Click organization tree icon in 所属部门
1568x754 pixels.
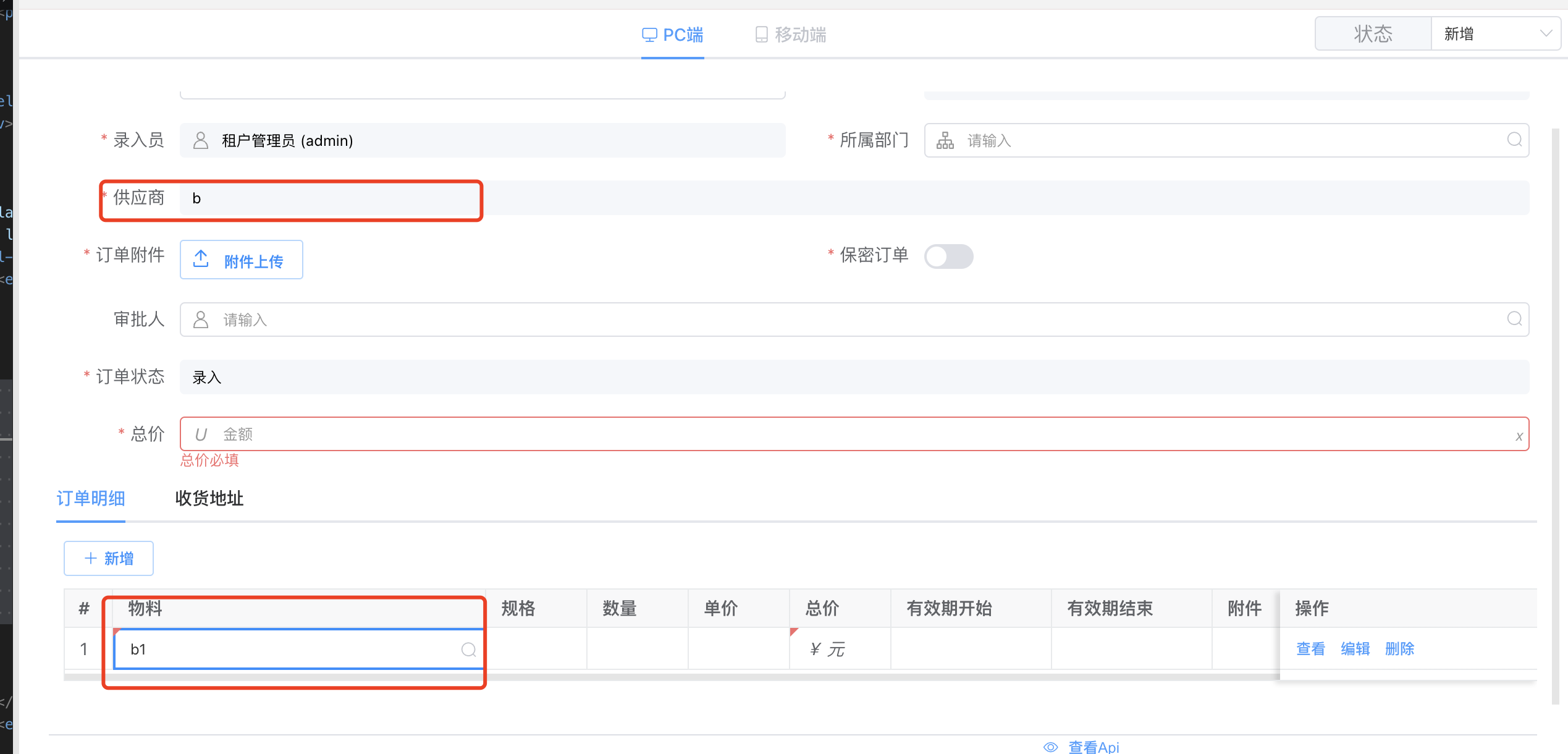tap(945, 141)
